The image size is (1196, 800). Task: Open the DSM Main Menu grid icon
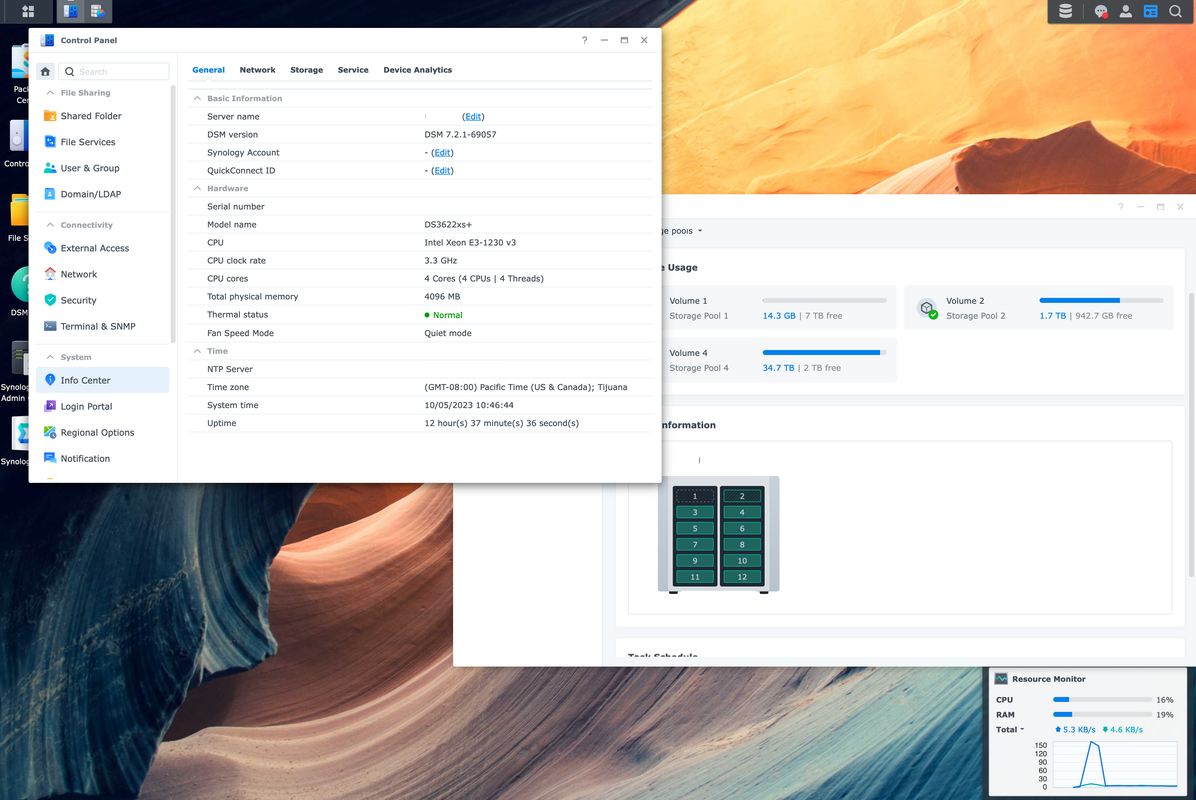27,11
